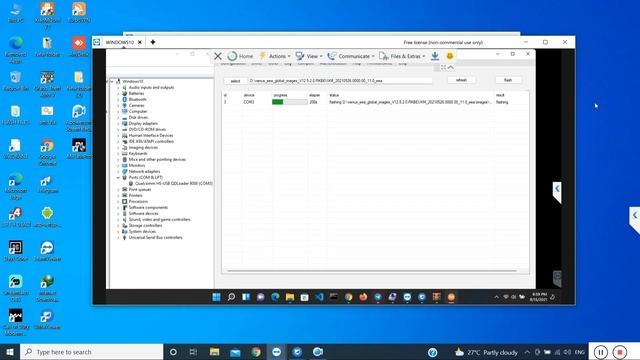Select Keyboards in the device tree
Screen dimensions: 640x360
[x=138, y=153]
